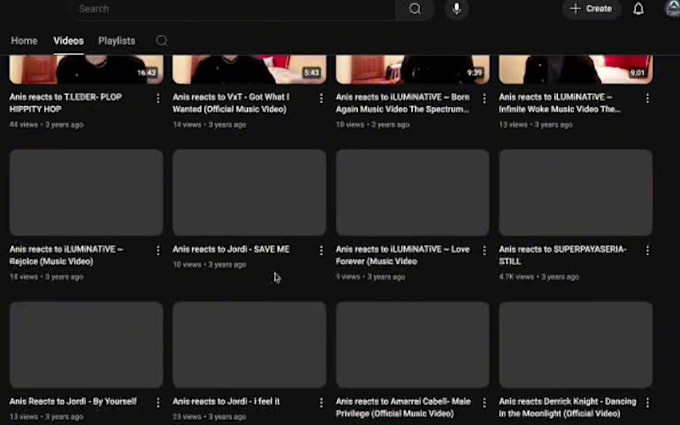Click placeholder thumbnail above Jordi - By Yourself title
This screenshot has height=425, width=680.
pyautogui.click(x=86, y=345)
